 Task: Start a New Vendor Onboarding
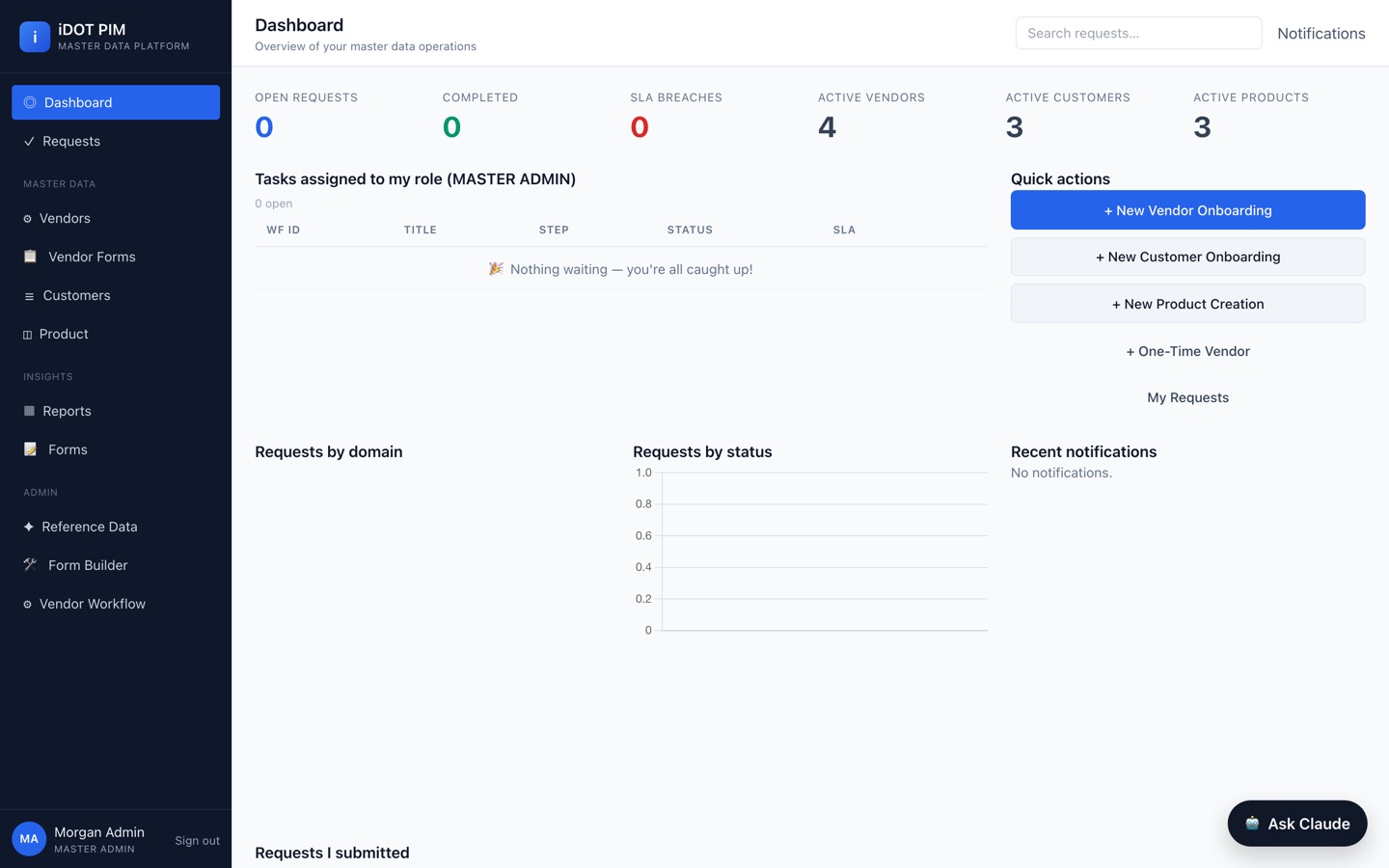tap(1187, 210)
